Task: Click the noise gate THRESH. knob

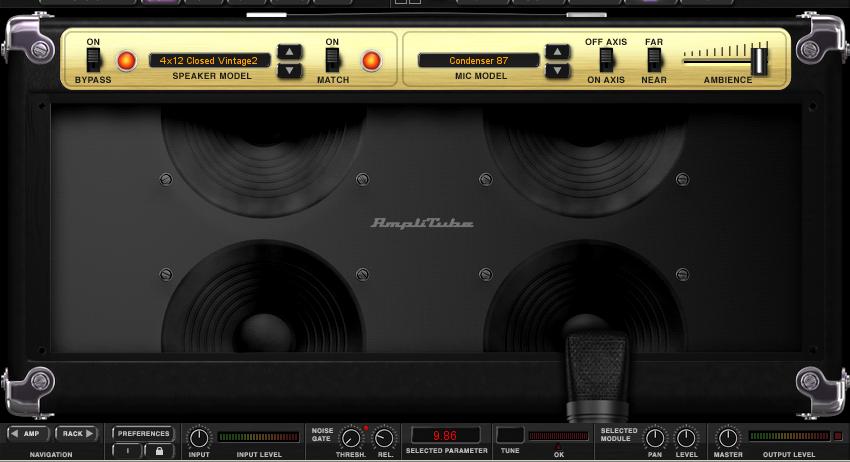Action: click(351, 438)
